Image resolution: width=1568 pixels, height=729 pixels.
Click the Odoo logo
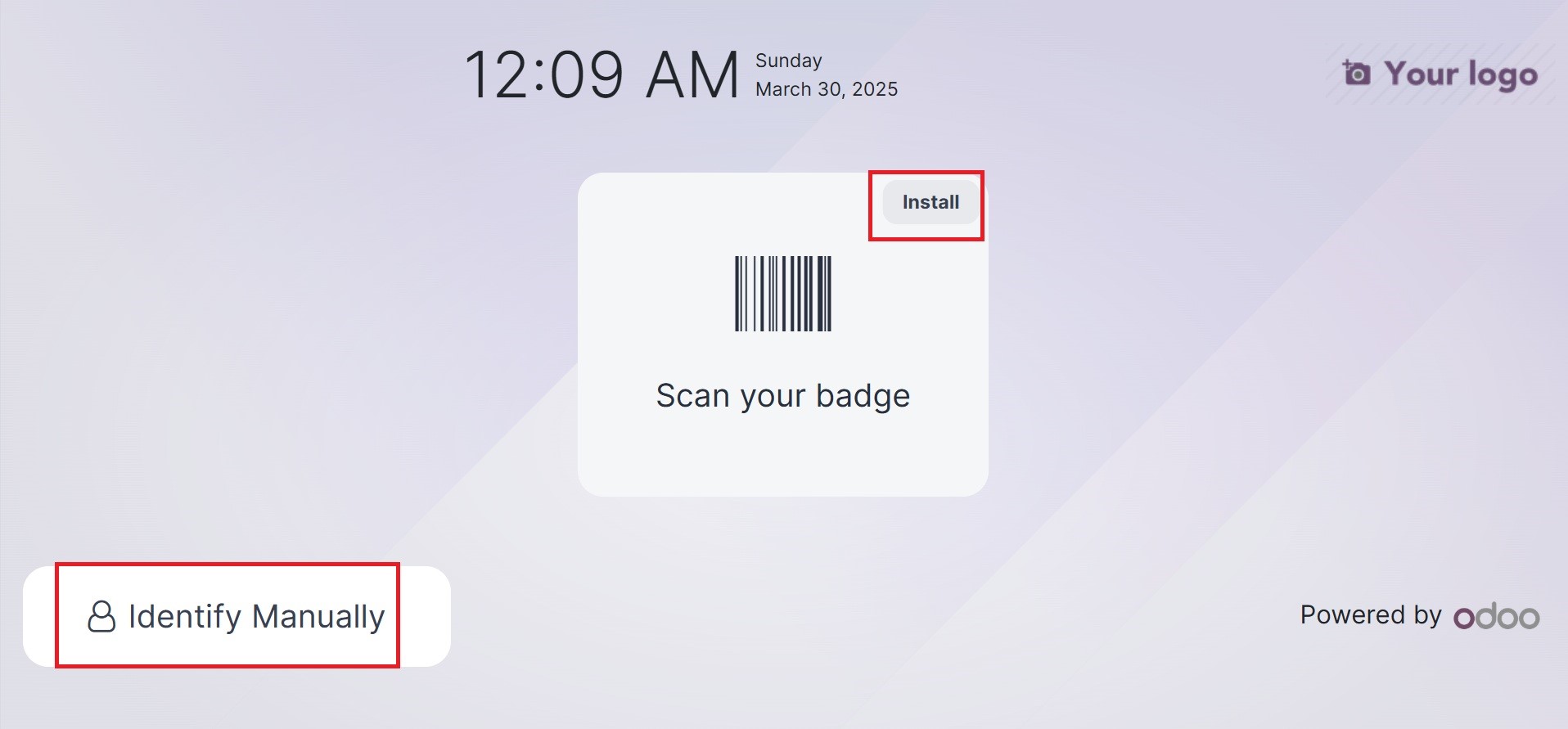1497,616
